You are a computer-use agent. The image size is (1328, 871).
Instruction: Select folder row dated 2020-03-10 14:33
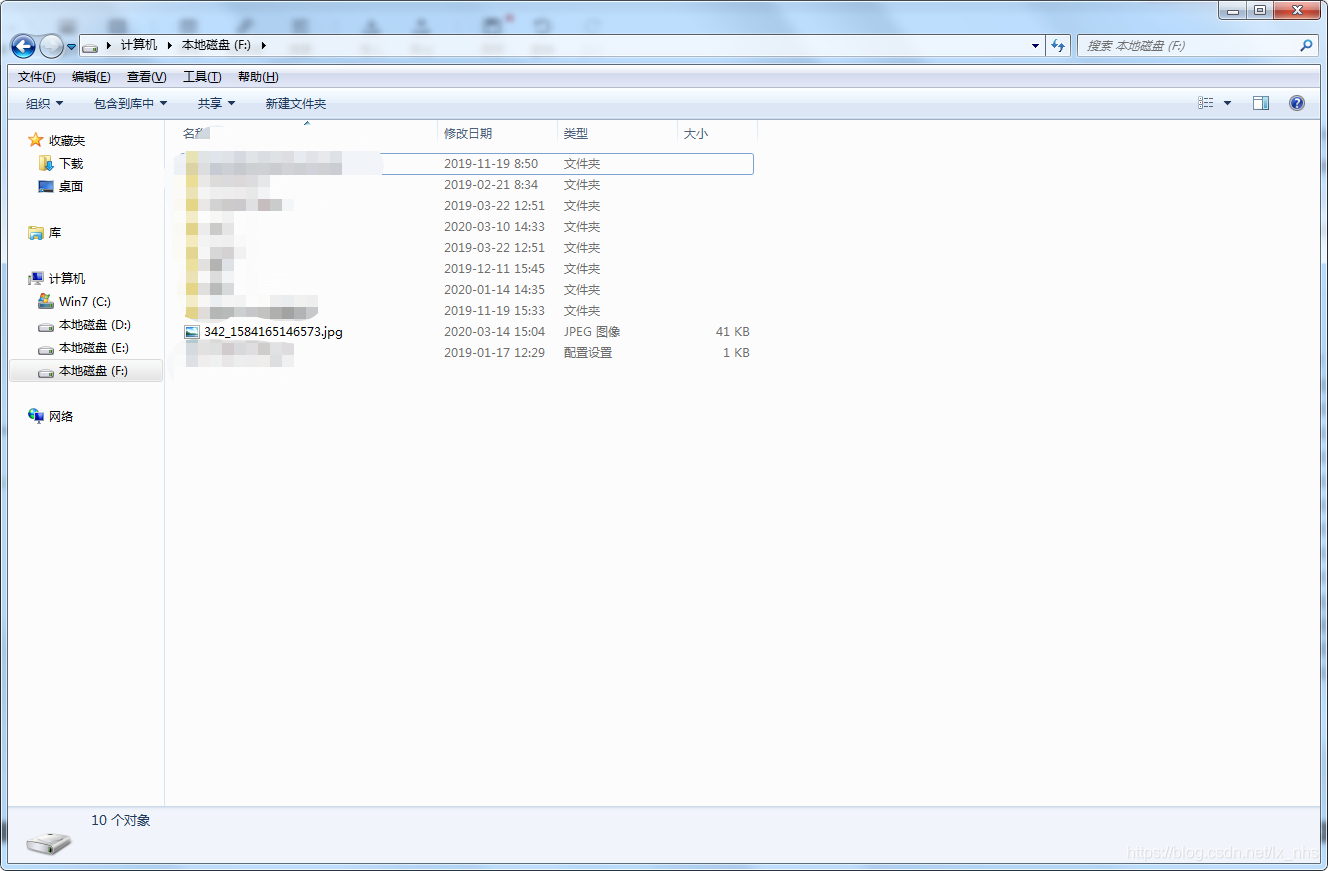[x=467, y=226]
